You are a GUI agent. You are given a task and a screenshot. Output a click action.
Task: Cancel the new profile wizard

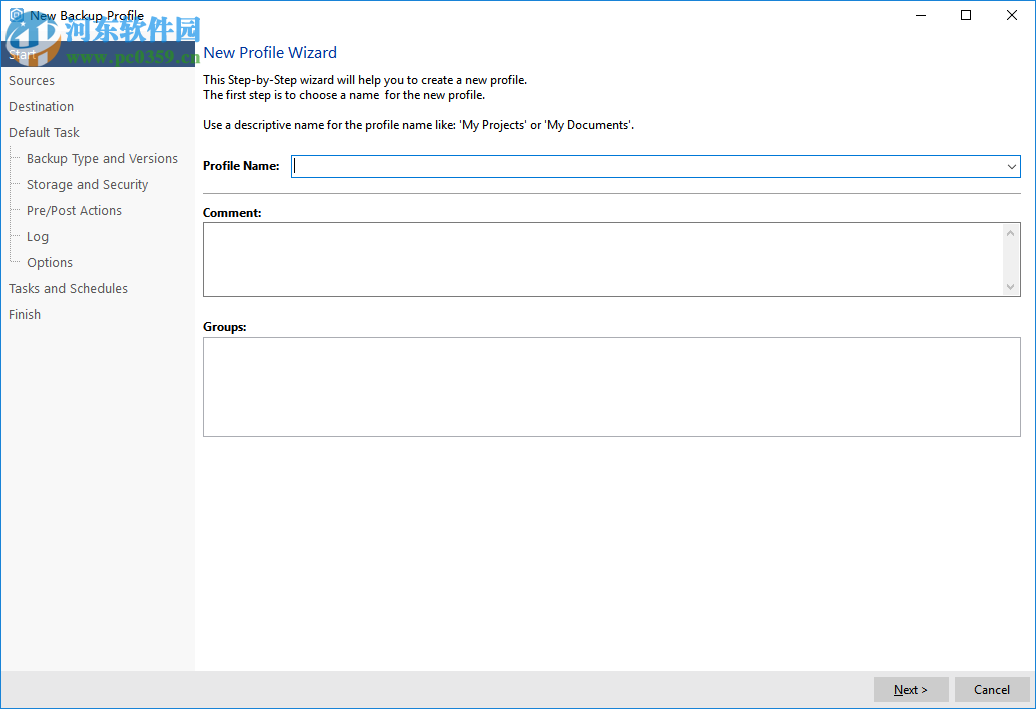[991, 690]
